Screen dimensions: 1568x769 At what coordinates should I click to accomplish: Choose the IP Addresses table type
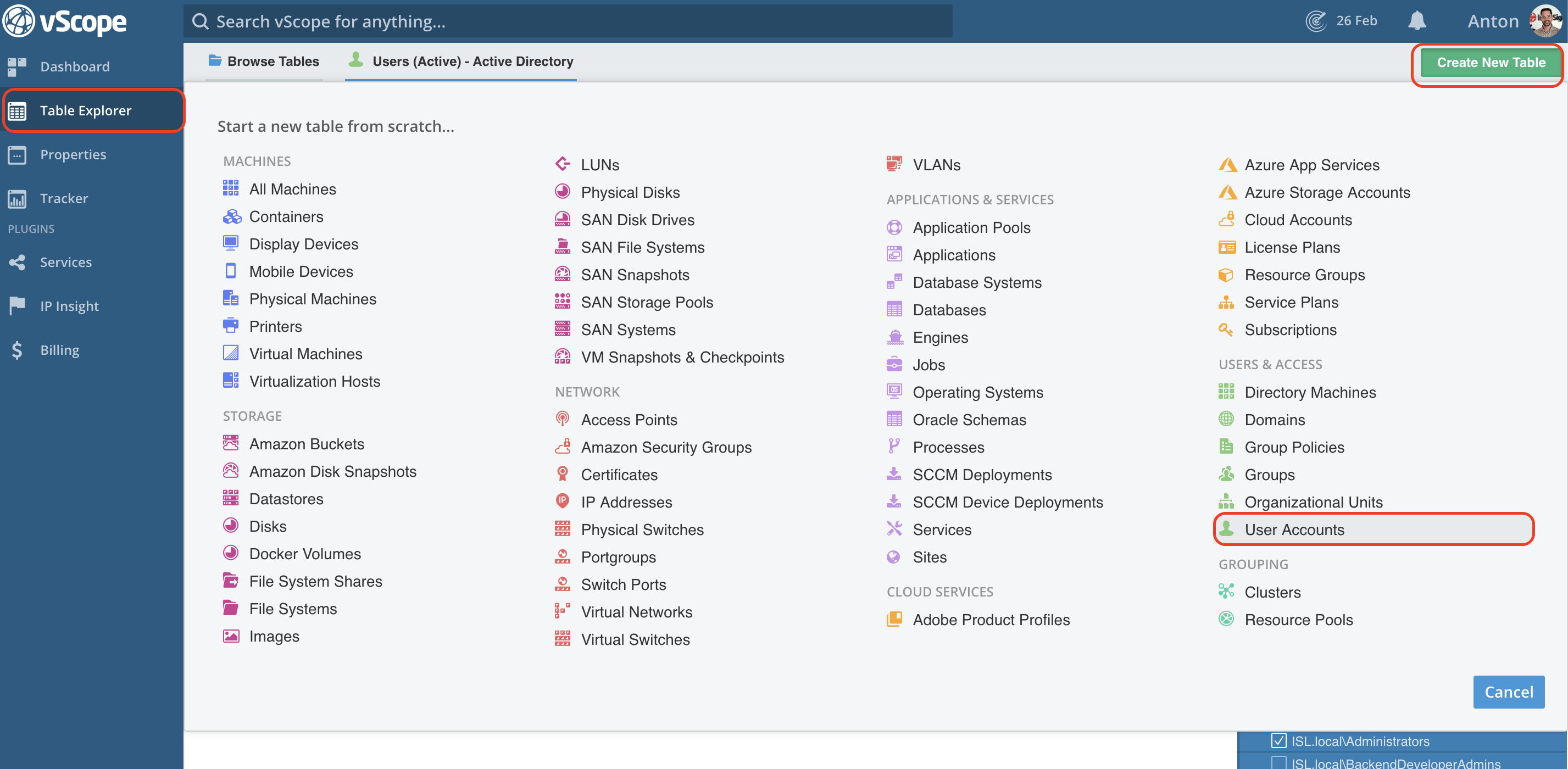626,502
